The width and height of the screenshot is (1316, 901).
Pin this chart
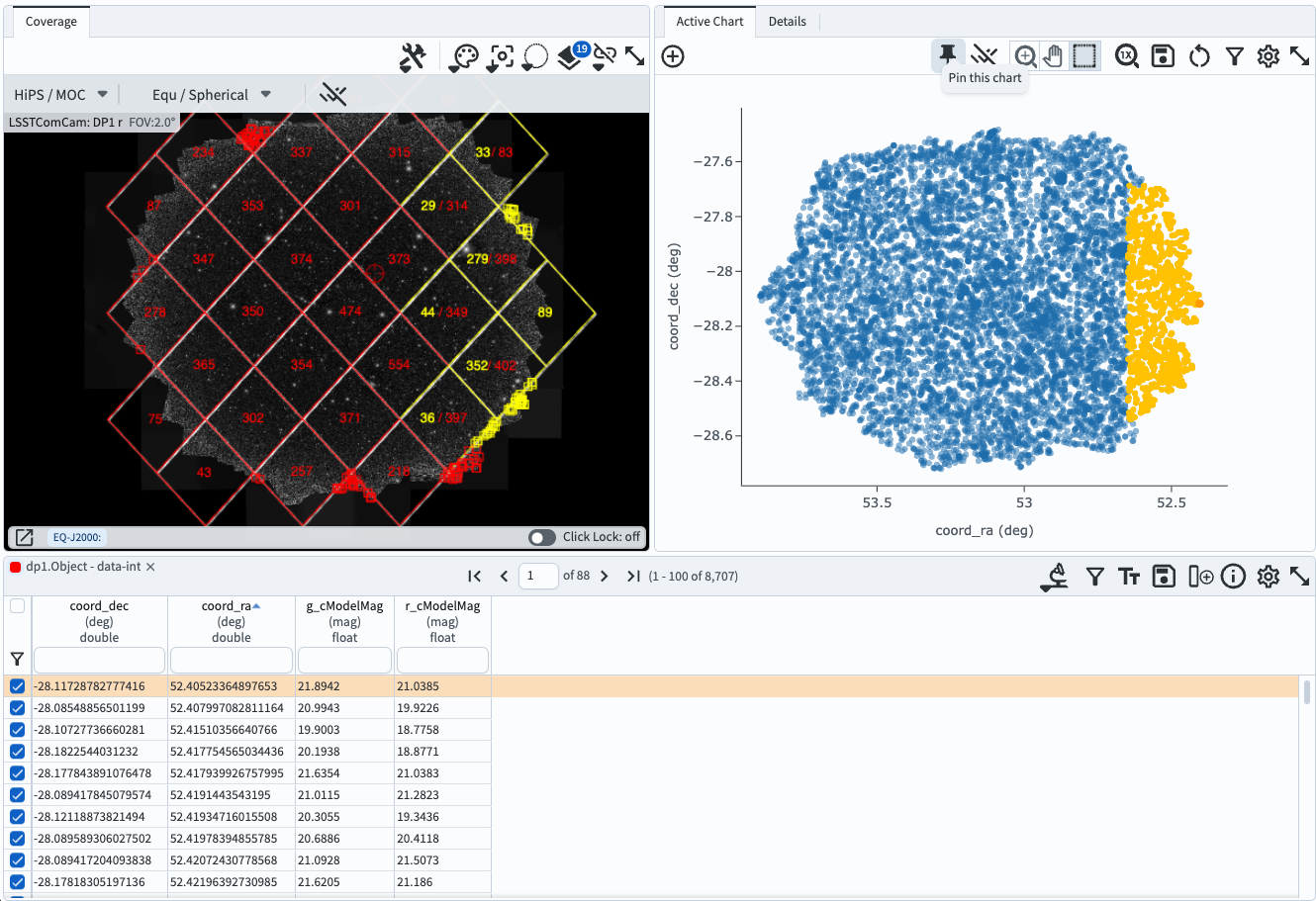coord(948,55)
